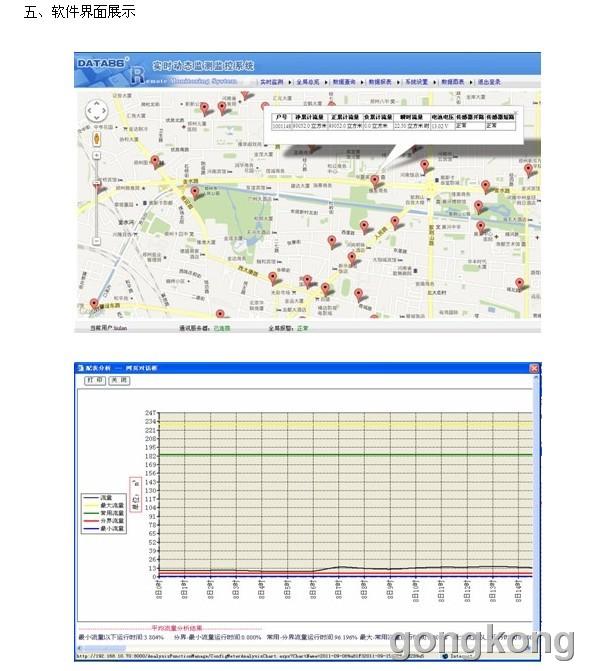Select the red marker at far right map edge
This screenshot has height=671, width=594.
(x=529, y=169)
